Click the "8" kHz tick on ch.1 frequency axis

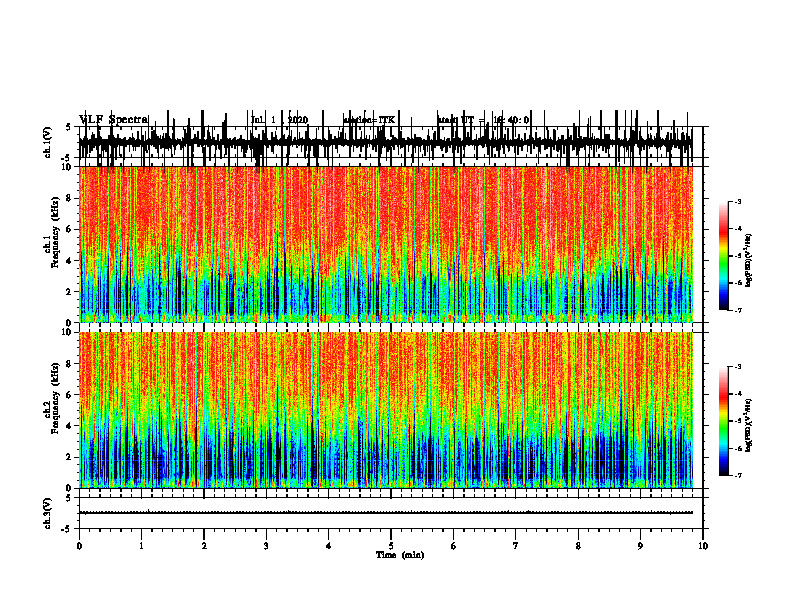70,198
